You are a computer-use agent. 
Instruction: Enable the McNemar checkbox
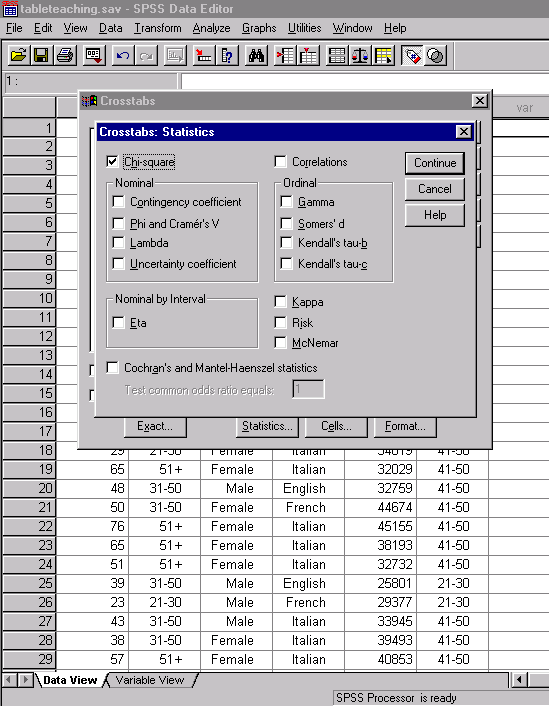coord(281,343)
